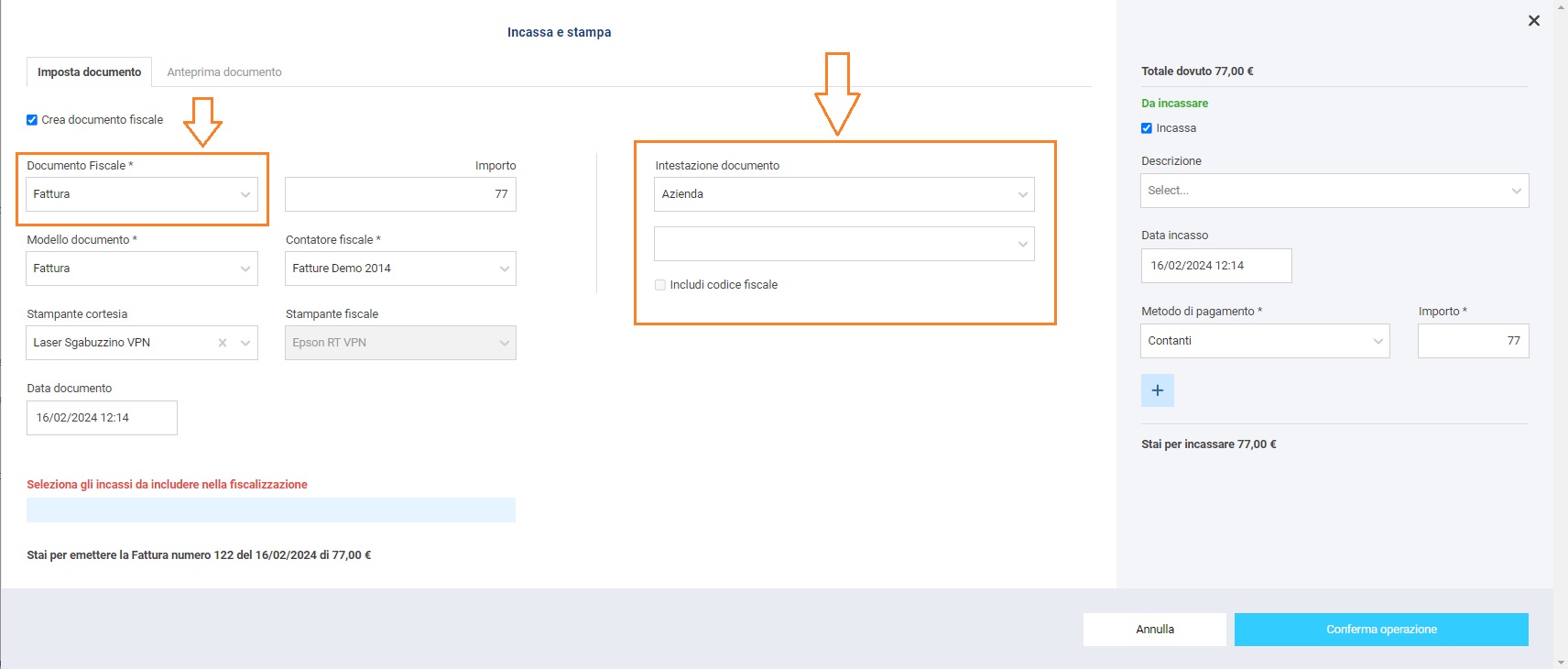
Task: Close the Incassa e stampa dialog
Action: point(1534,21)
